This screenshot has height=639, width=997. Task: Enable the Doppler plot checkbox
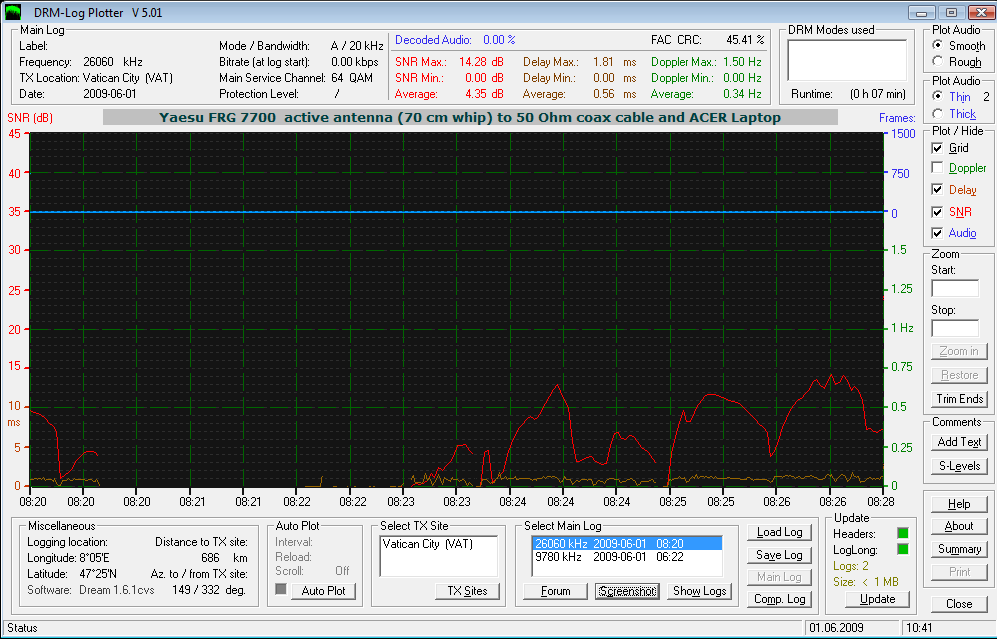tap(937, 167)
